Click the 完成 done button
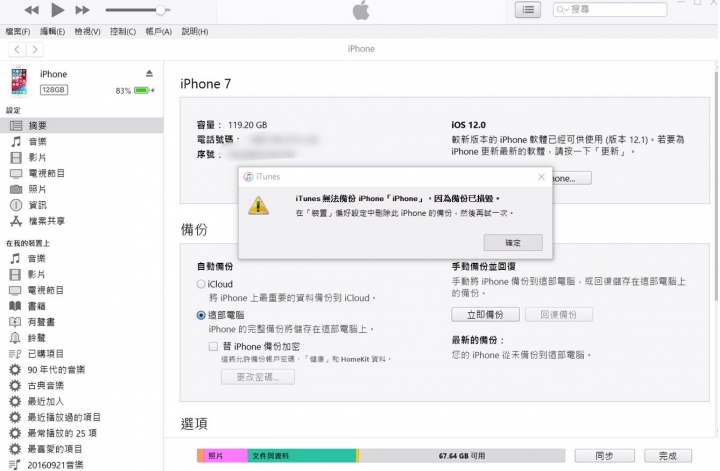Screen dimensions: 720x471 coord(668,456)
